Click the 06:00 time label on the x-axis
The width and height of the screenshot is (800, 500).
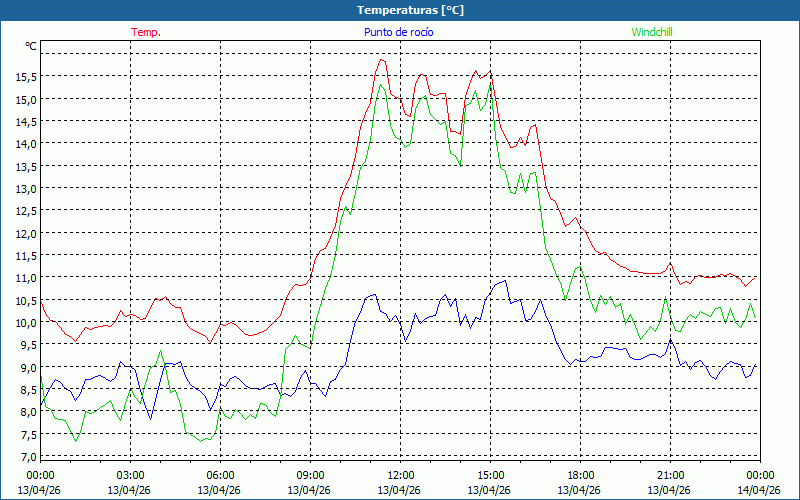tap(221, 475)
